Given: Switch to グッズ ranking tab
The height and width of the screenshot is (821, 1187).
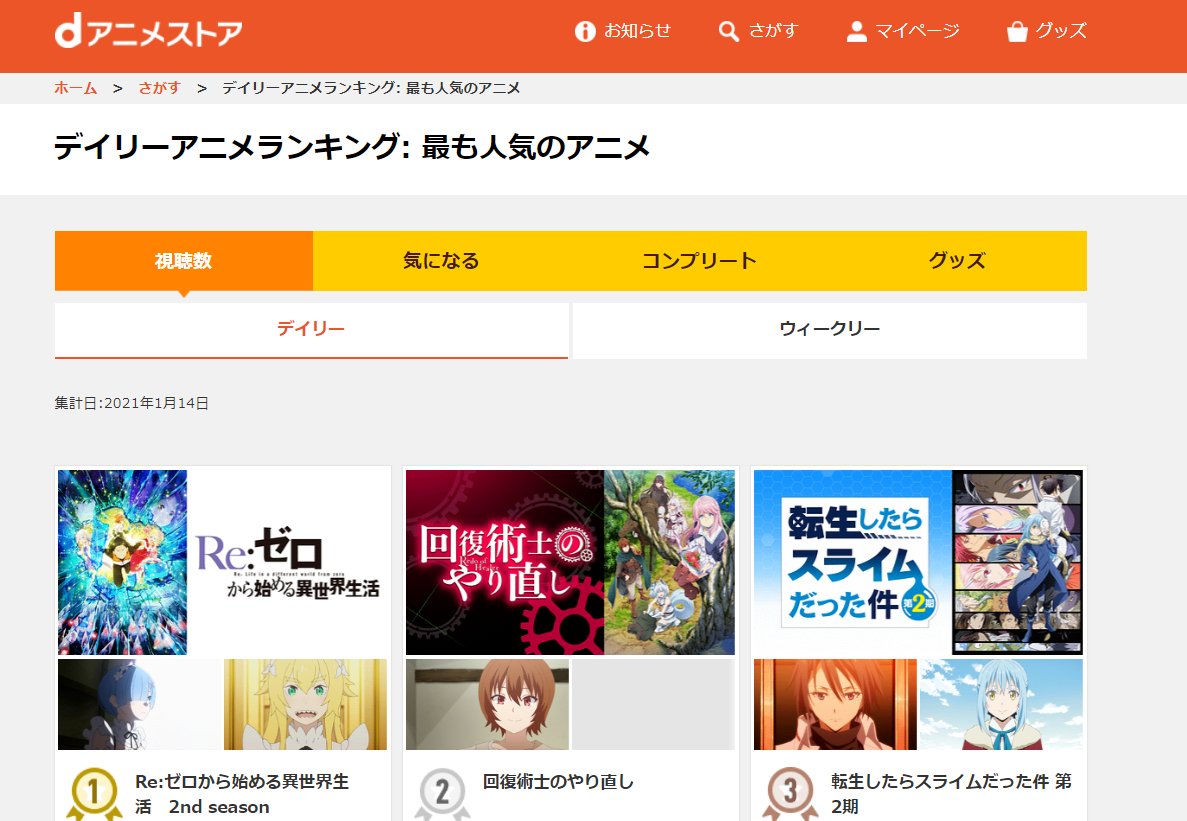Looking at the screenshot, I should pyautogui.click(x=958, y=261).
